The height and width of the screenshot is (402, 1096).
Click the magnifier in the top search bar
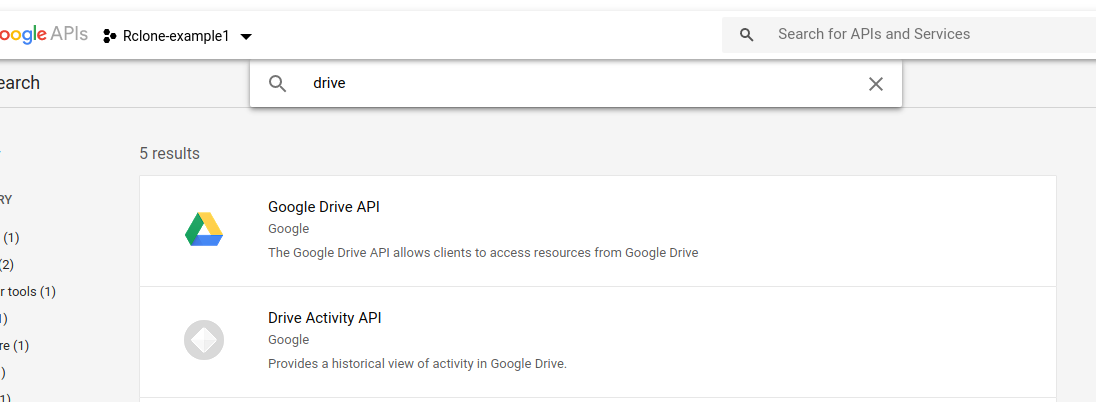pyautogui.click(x=747, y=35)
